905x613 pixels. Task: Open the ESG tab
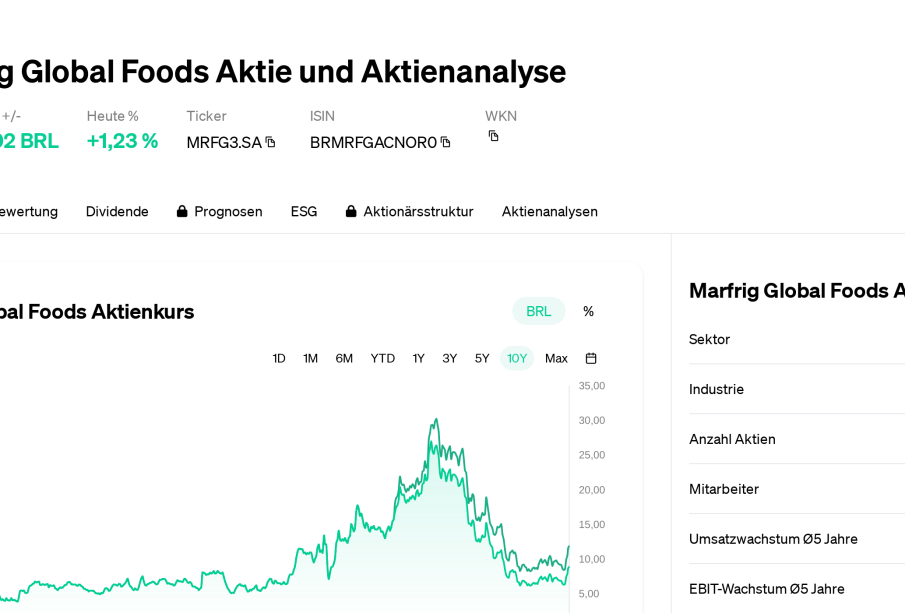tap(304, 212)
